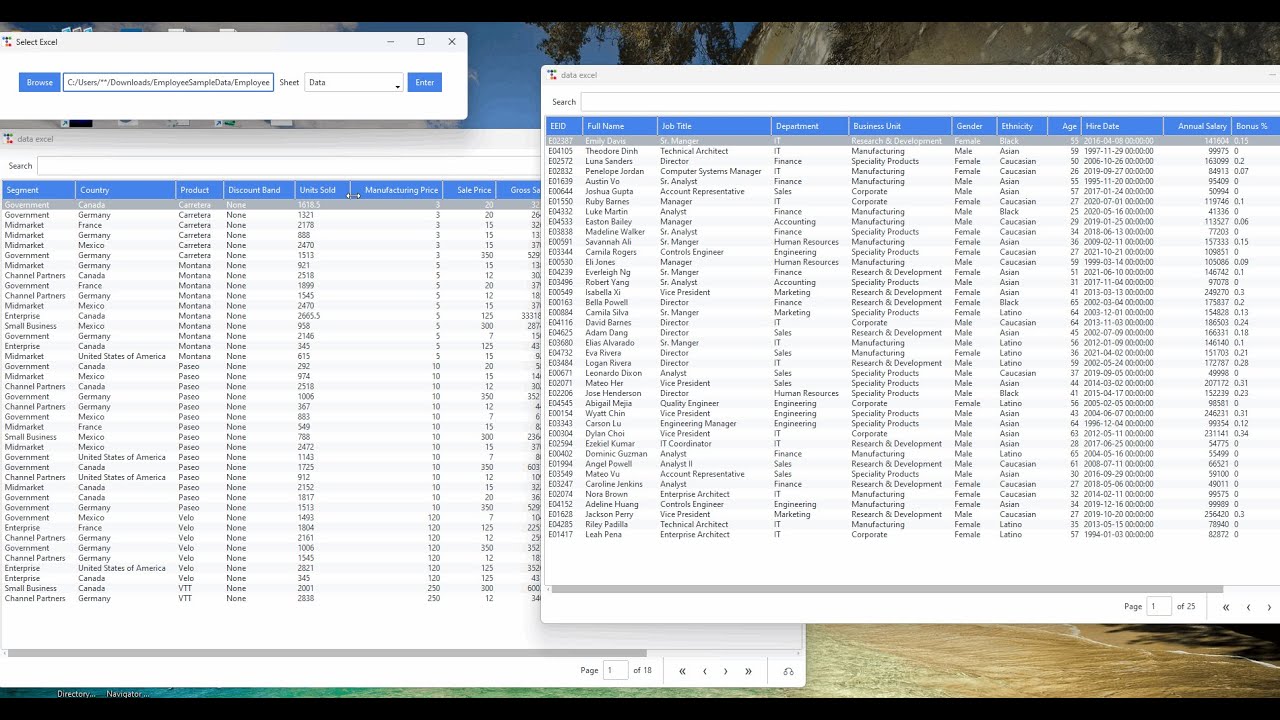Go to next page in sales table
The image size is (1280, 720).
pyautogui.click(x=726, y=671)
